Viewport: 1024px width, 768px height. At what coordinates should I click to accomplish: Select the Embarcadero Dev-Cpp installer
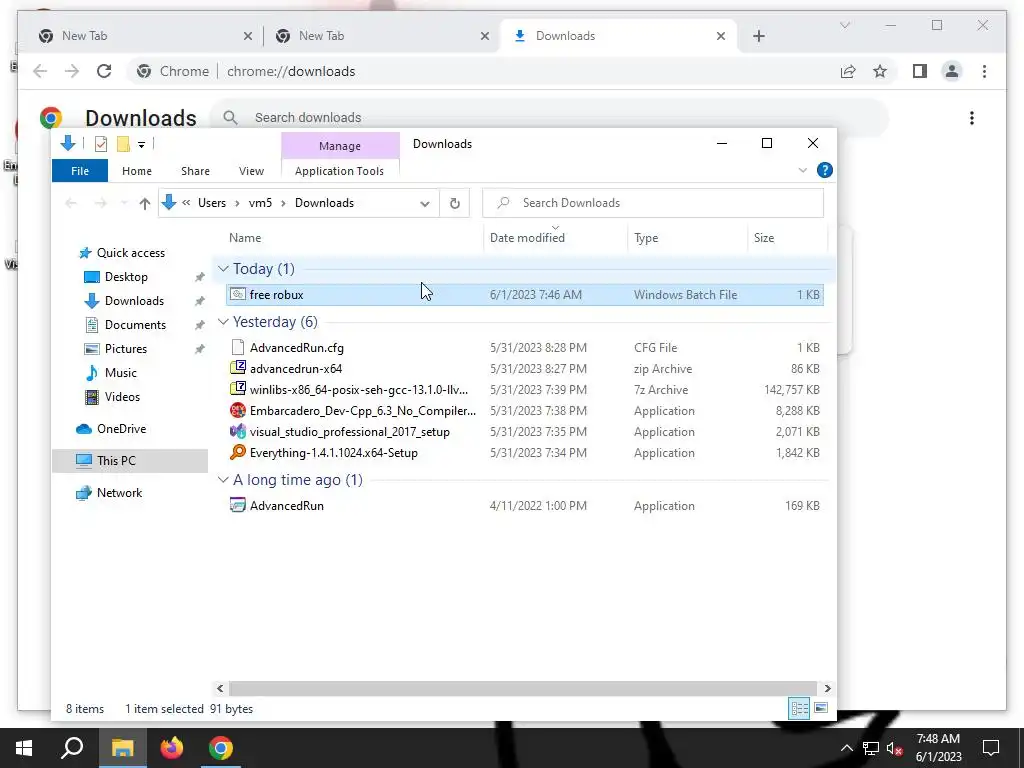point(525,411)
